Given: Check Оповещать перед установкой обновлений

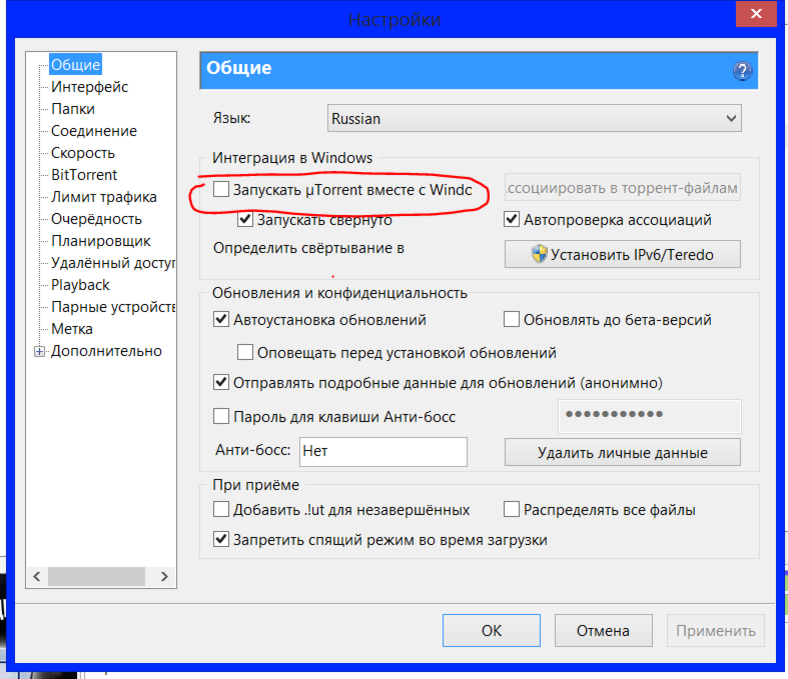Looking at the screenshot, I should click(245, 352).
